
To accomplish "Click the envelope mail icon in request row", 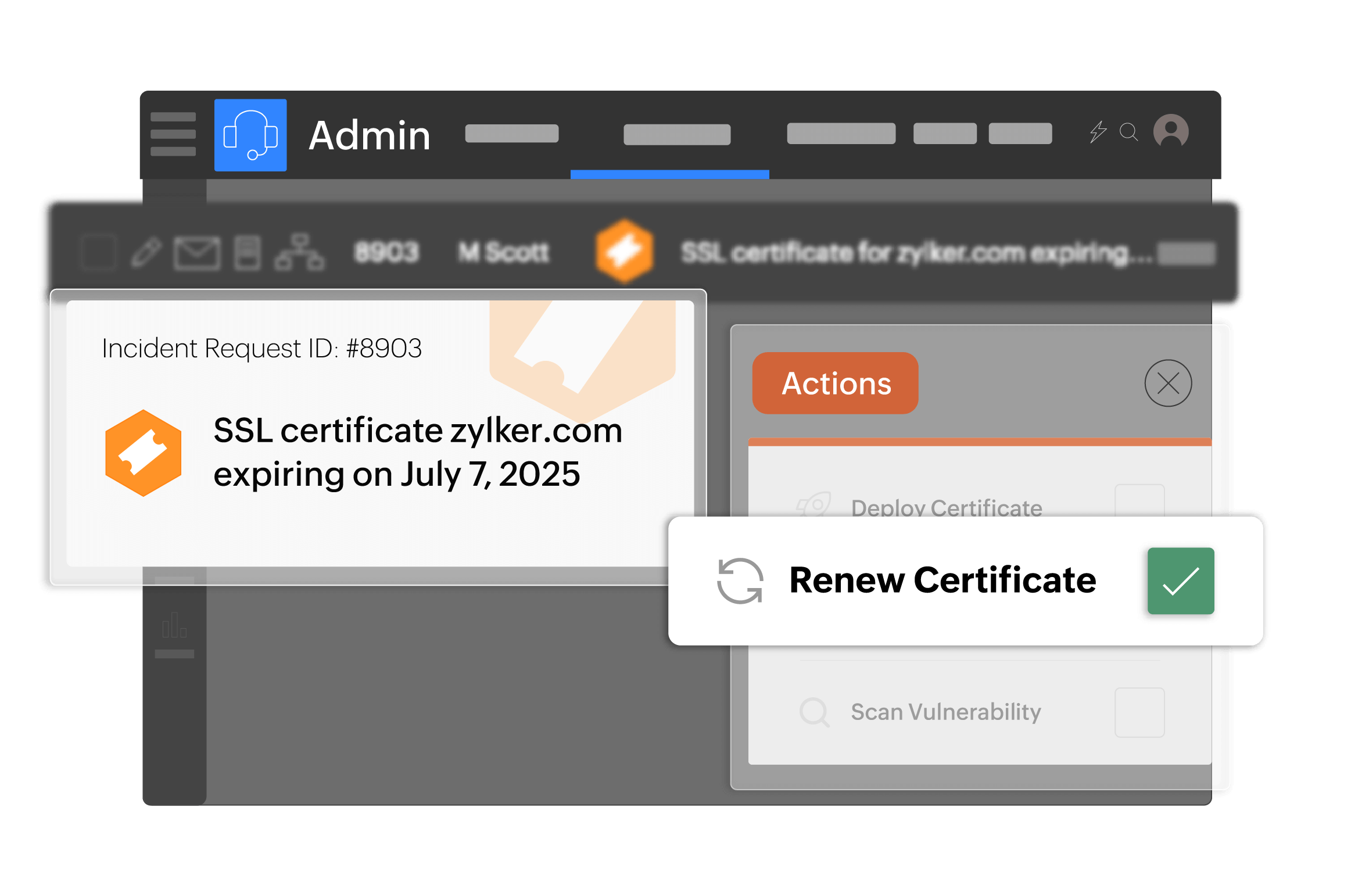I will click(197, 253).
